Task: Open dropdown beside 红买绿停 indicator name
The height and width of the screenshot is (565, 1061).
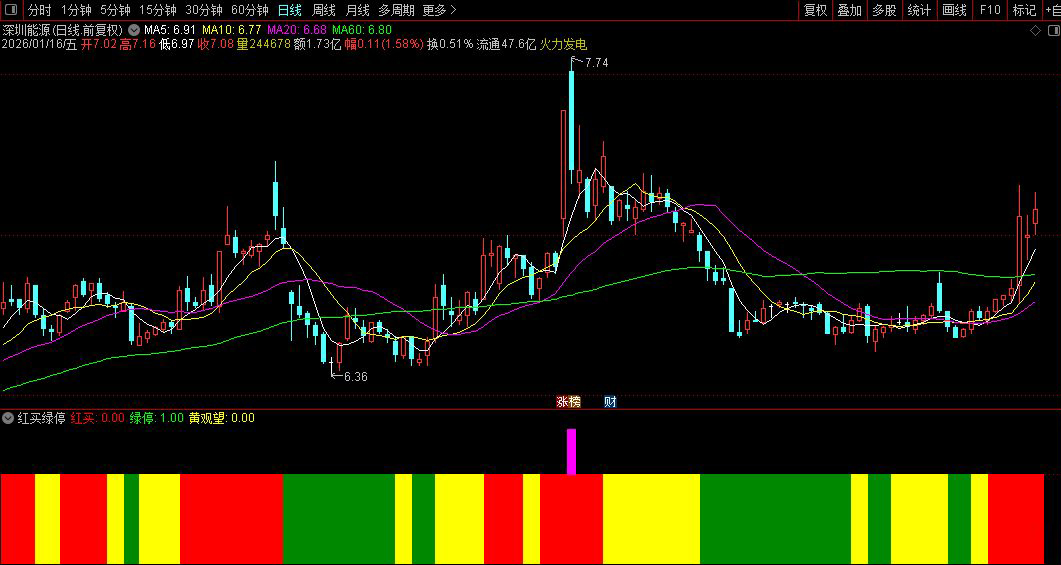Action: pyautogui.click(x=7, y=417)
